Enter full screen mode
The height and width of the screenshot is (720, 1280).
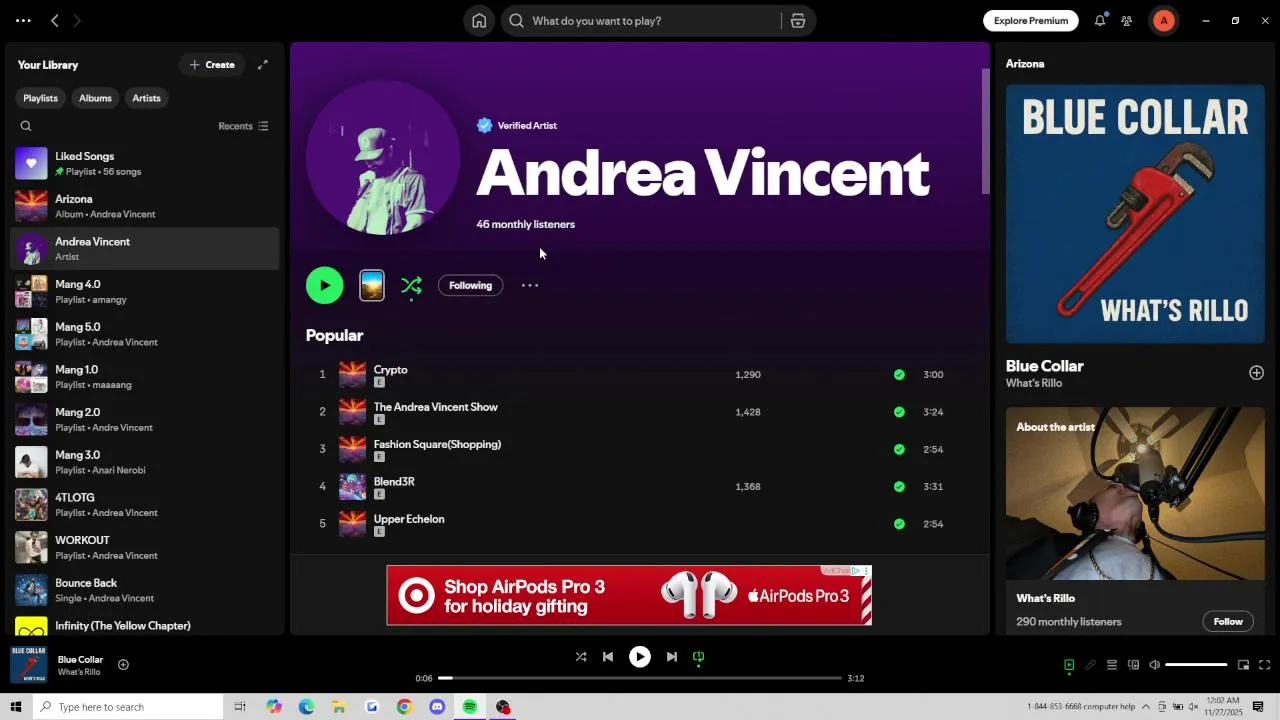coord(1264,665)
